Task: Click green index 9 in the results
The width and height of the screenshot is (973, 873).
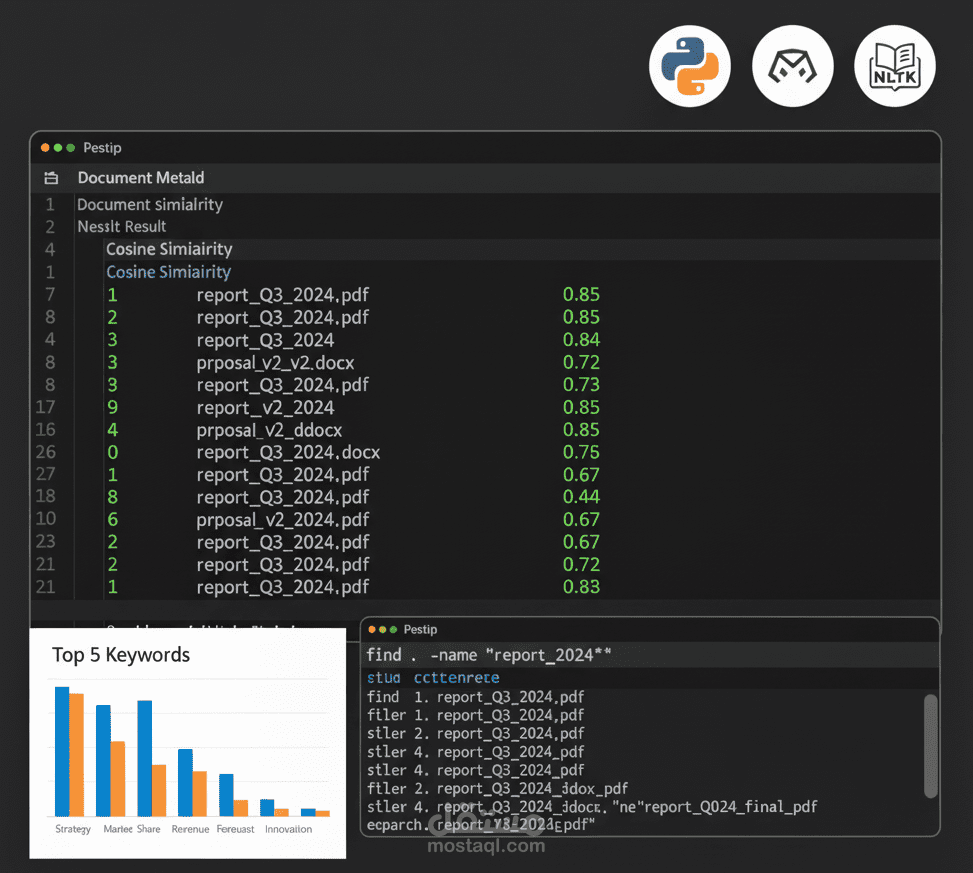Action: (x=112, y=407)
